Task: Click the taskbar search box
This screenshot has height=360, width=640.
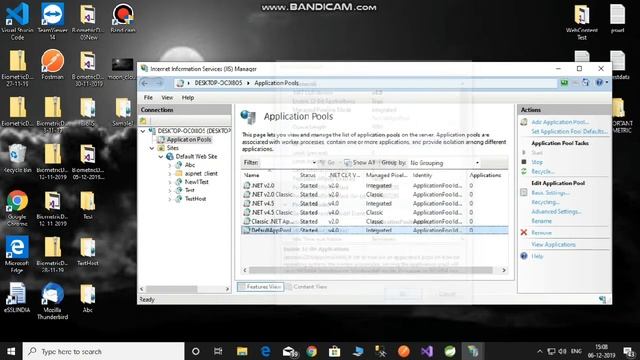Action: point(103,351)
